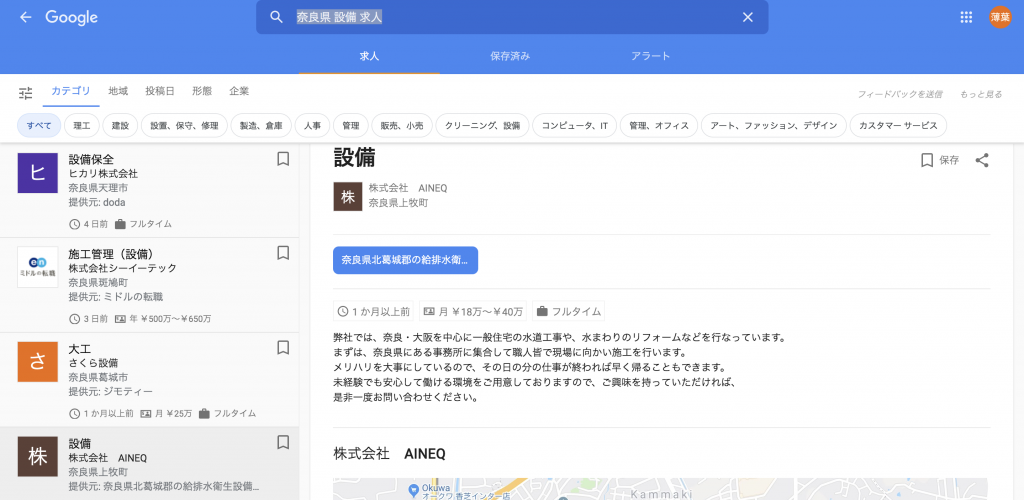Select the カスタマー サービス category chip
This screenshot has height=500, width=1024.
point(898,125)
